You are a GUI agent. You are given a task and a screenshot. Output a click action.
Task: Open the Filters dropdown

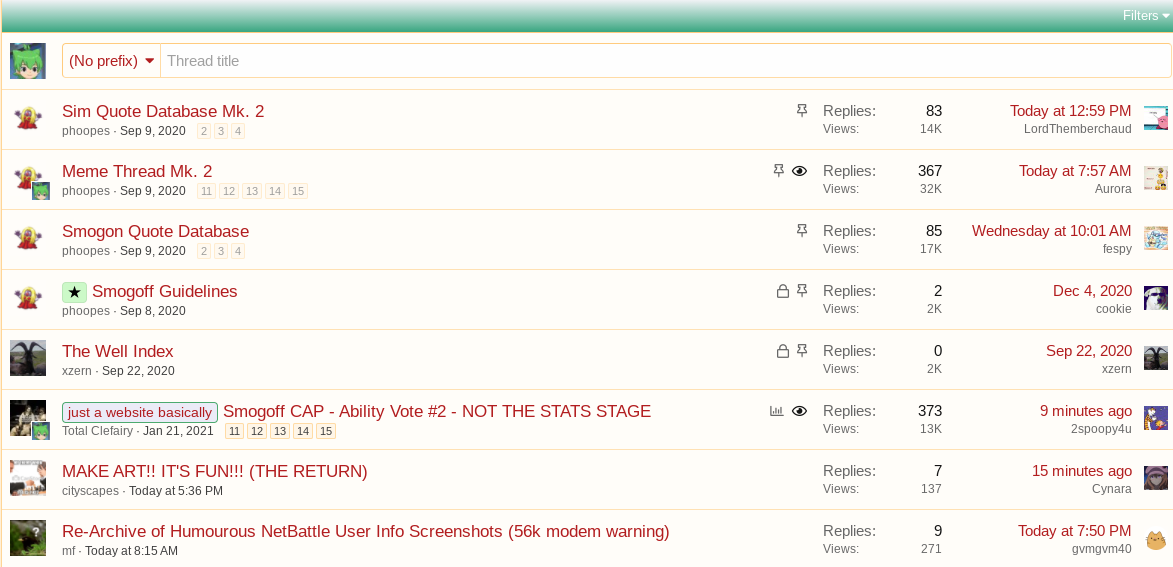[1145, 16]
